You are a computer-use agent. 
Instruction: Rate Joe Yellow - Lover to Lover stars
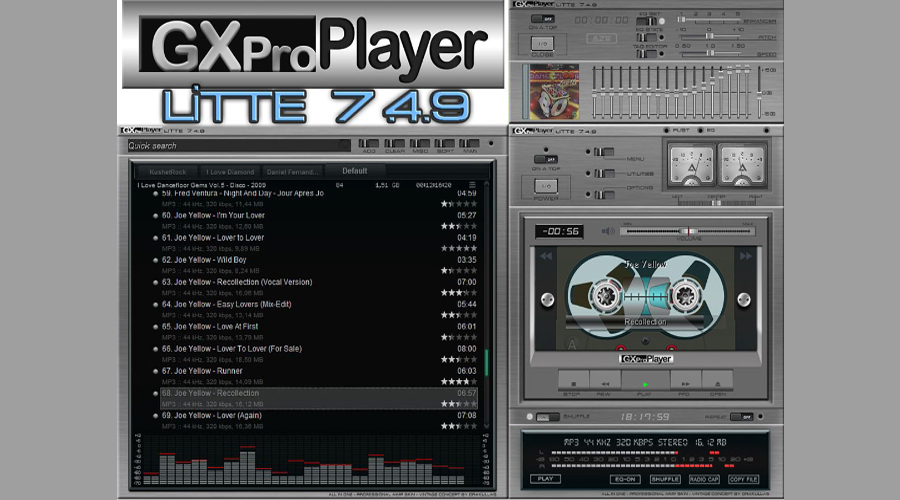click(x=459, y=249)
